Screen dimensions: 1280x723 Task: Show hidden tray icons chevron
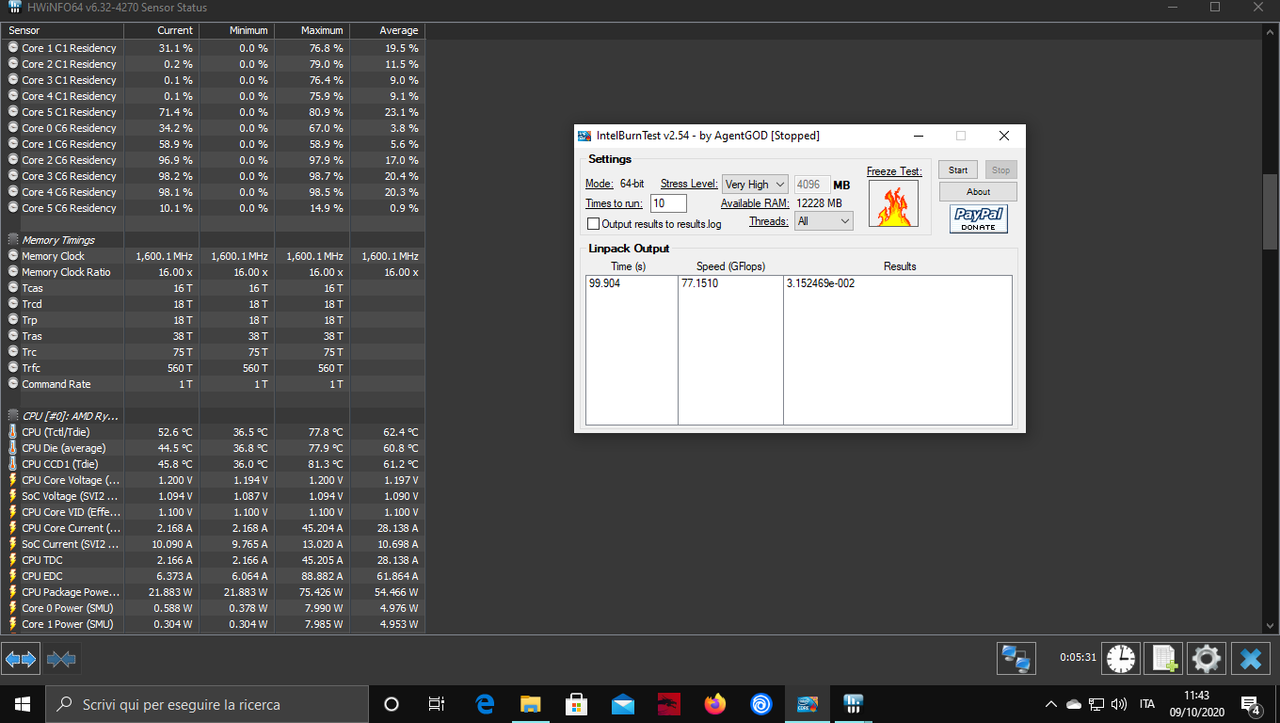tap(1051, 704)
